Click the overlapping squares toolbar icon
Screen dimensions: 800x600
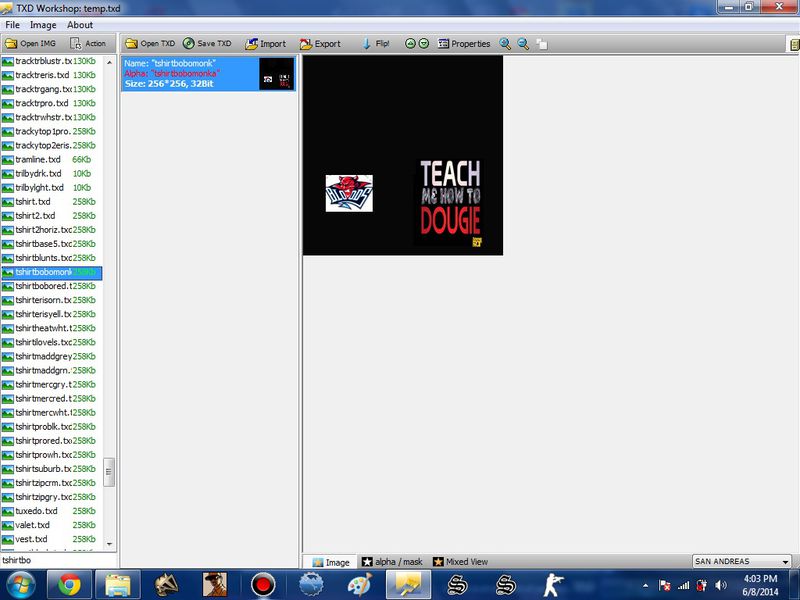(542, 44)
